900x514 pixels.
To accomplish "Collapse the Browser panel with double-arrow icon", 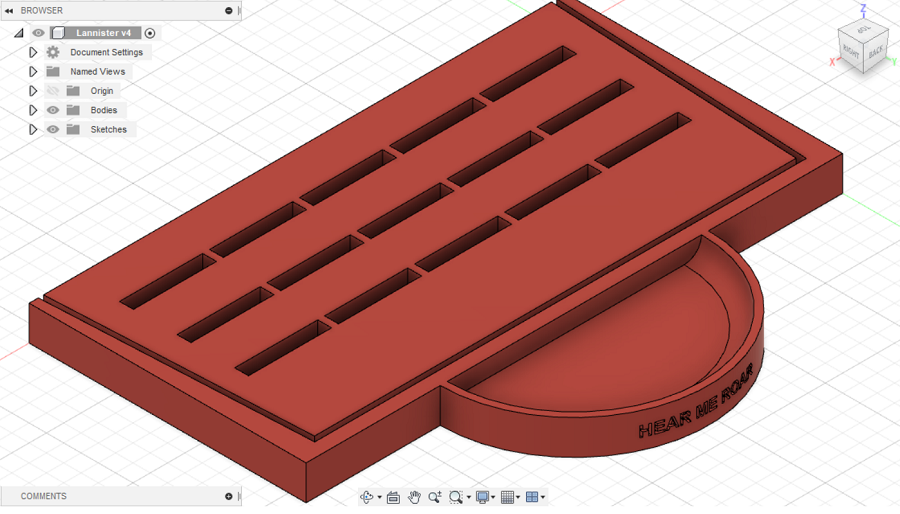I will tap(9, 10).
